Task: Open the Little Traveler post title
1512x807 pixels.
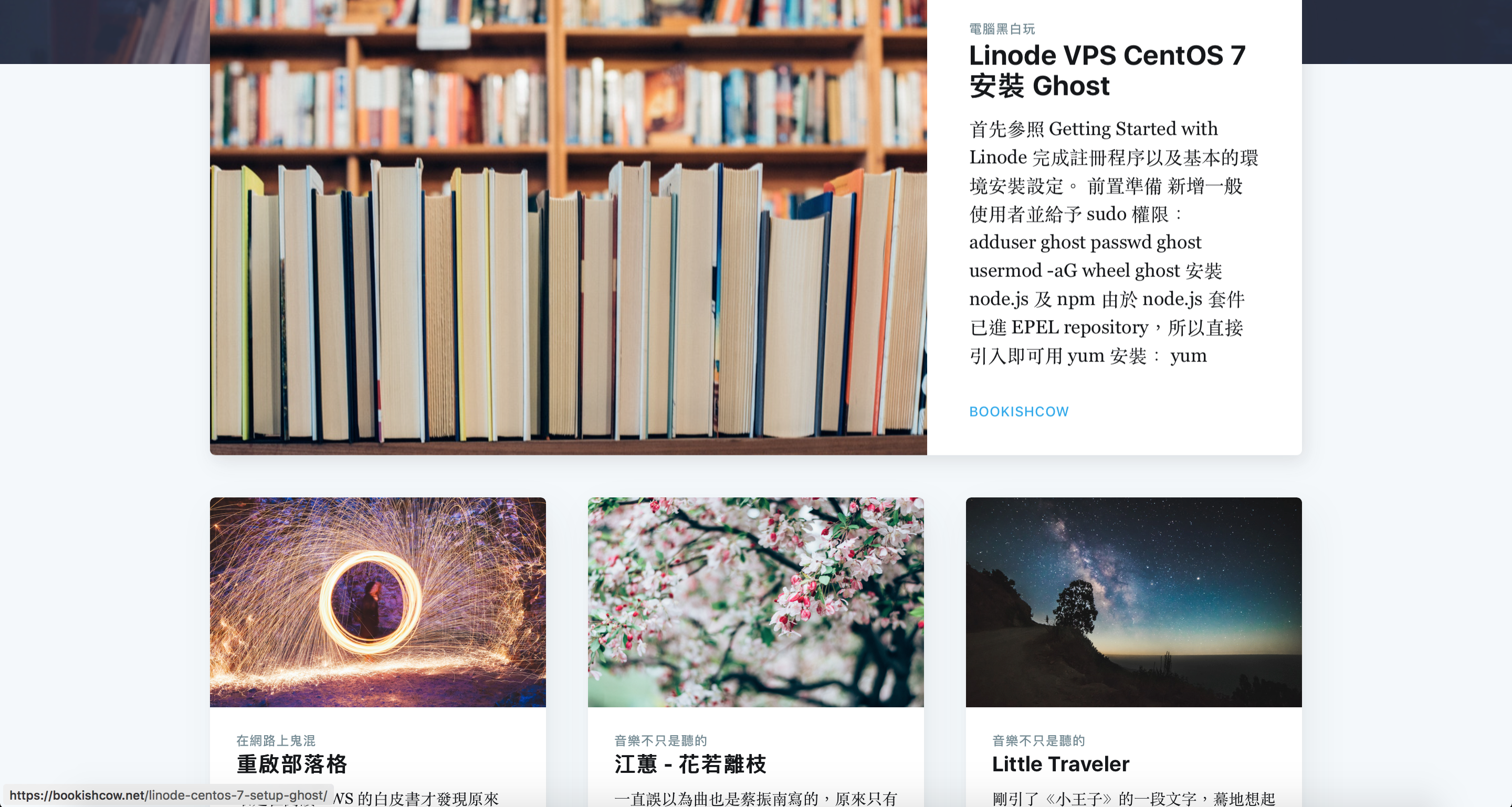Action: pyautogui.click(x=1060, y=764)
